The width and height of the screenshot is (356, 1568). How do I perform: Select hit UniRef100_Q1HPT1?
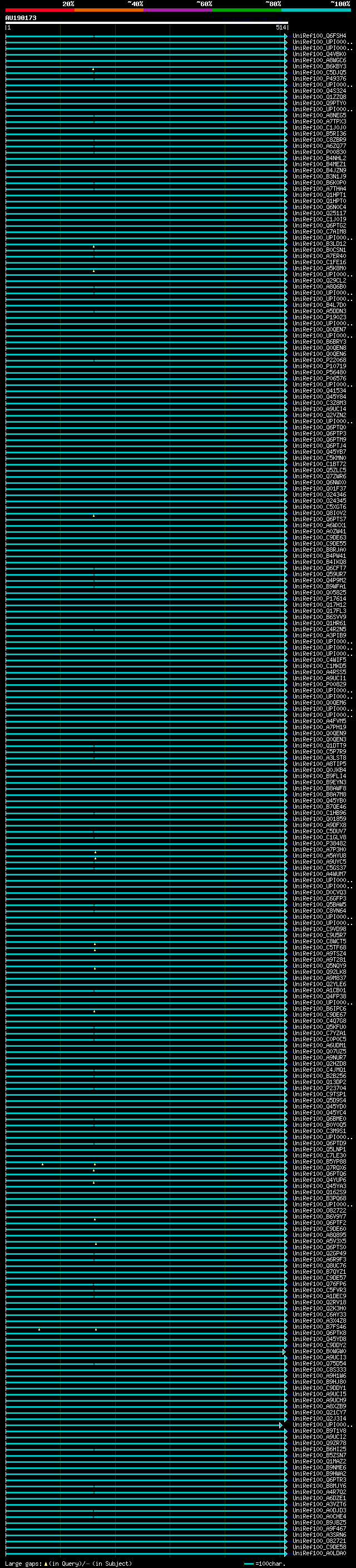319,195
